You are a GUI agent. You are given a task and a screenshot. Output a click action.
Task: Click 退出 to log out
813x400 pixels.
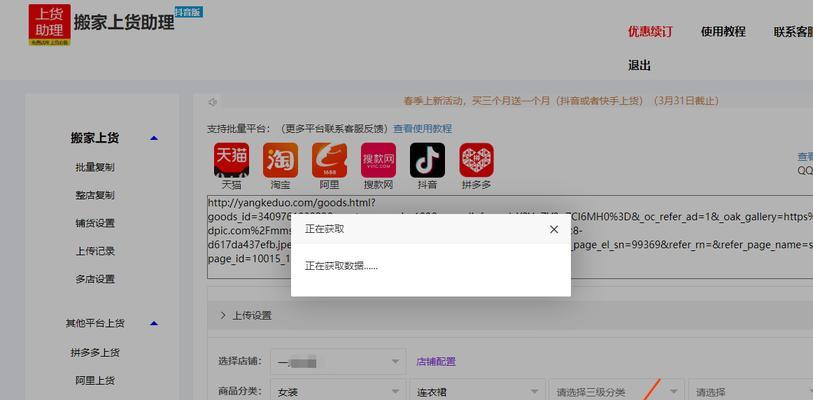(x=639, y=65)
